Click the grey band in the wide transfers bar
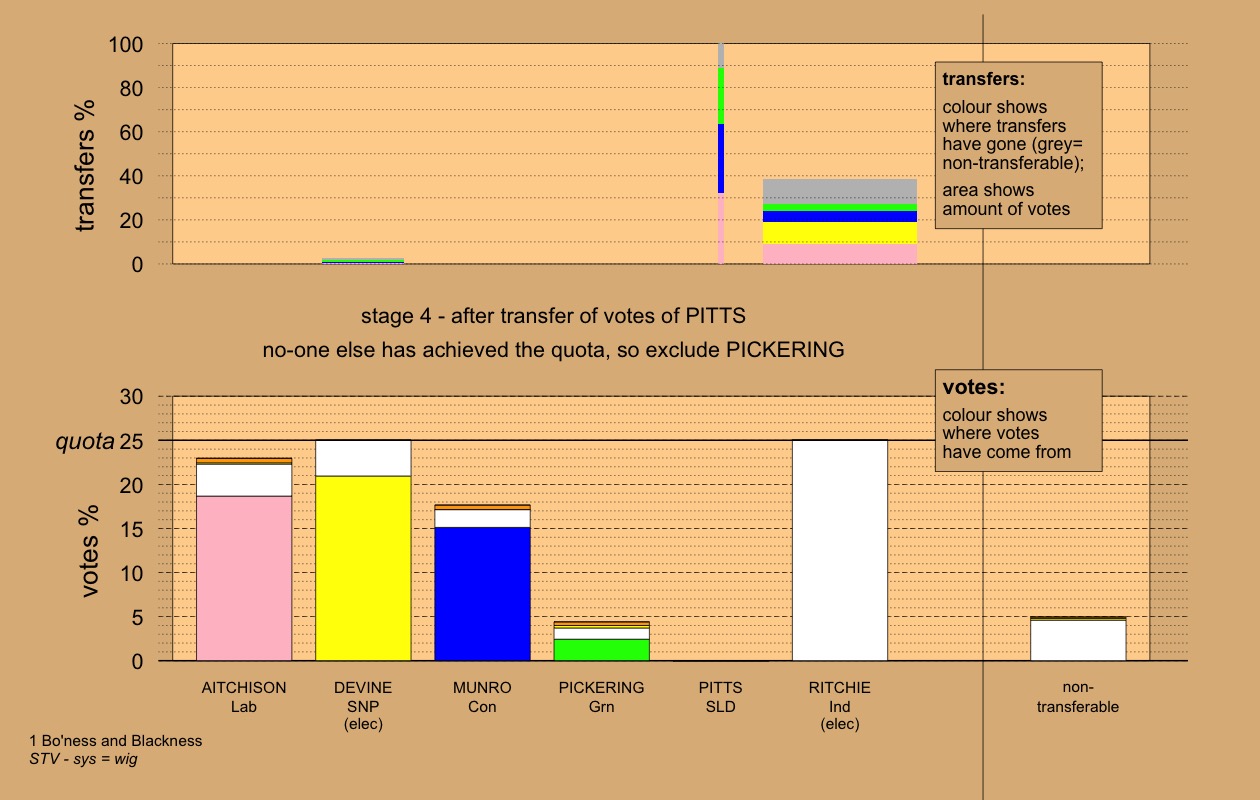Image resolution: width=1260 pixels, height=800 pixels. 839,191
